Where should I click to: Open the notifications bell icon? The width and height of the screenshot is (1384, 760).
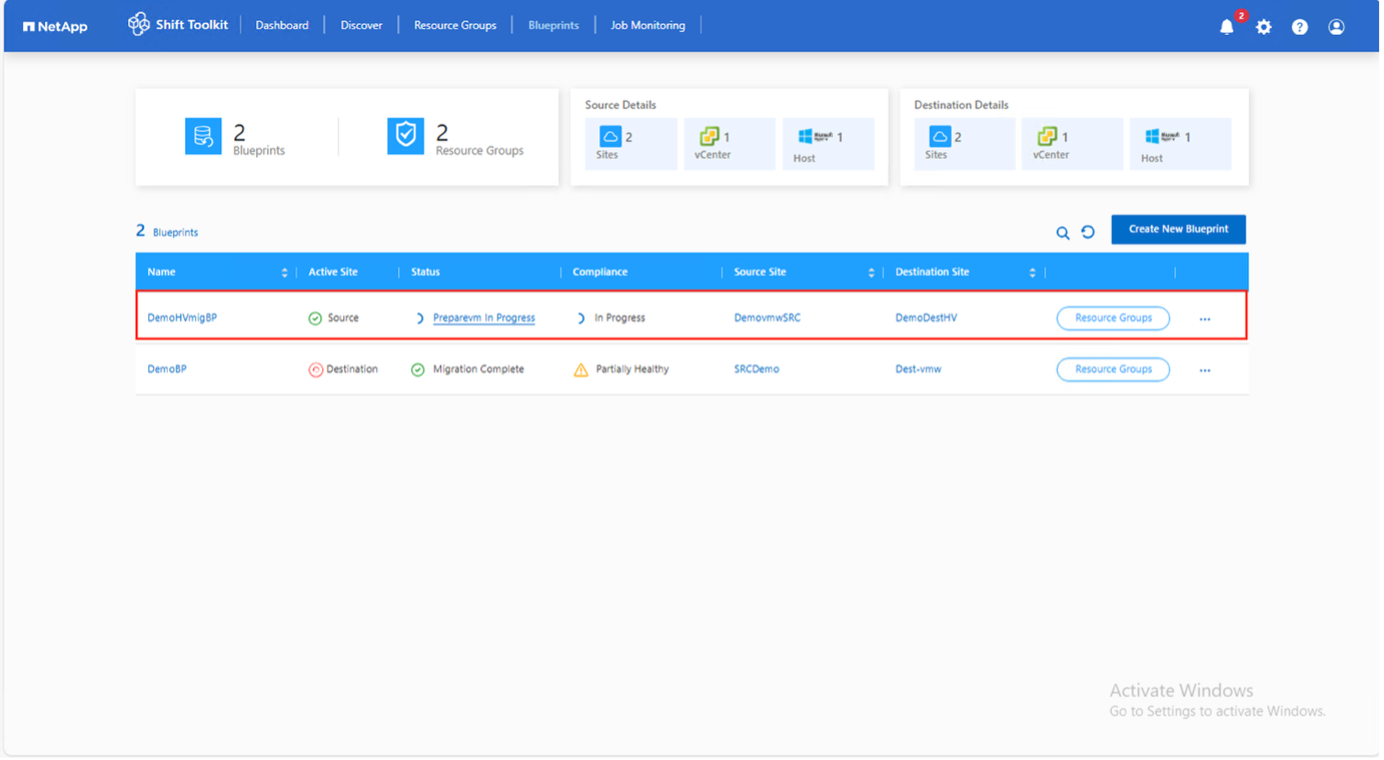click(1227, 27)
